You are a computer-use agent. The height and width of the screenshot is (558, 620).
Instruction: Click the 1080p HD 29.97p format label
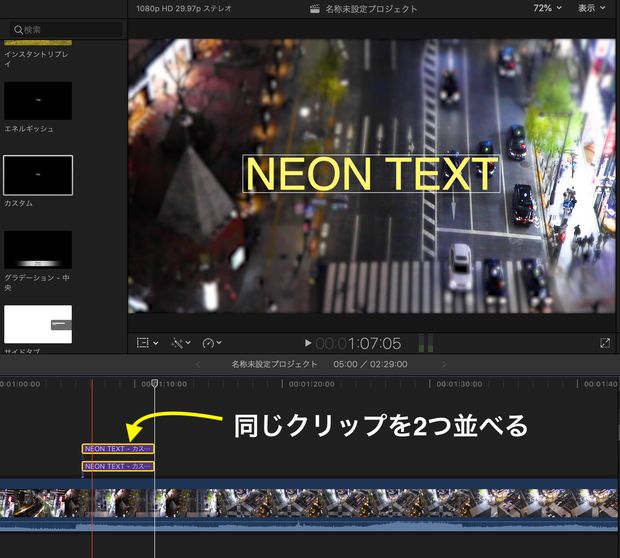pos(183,9)
